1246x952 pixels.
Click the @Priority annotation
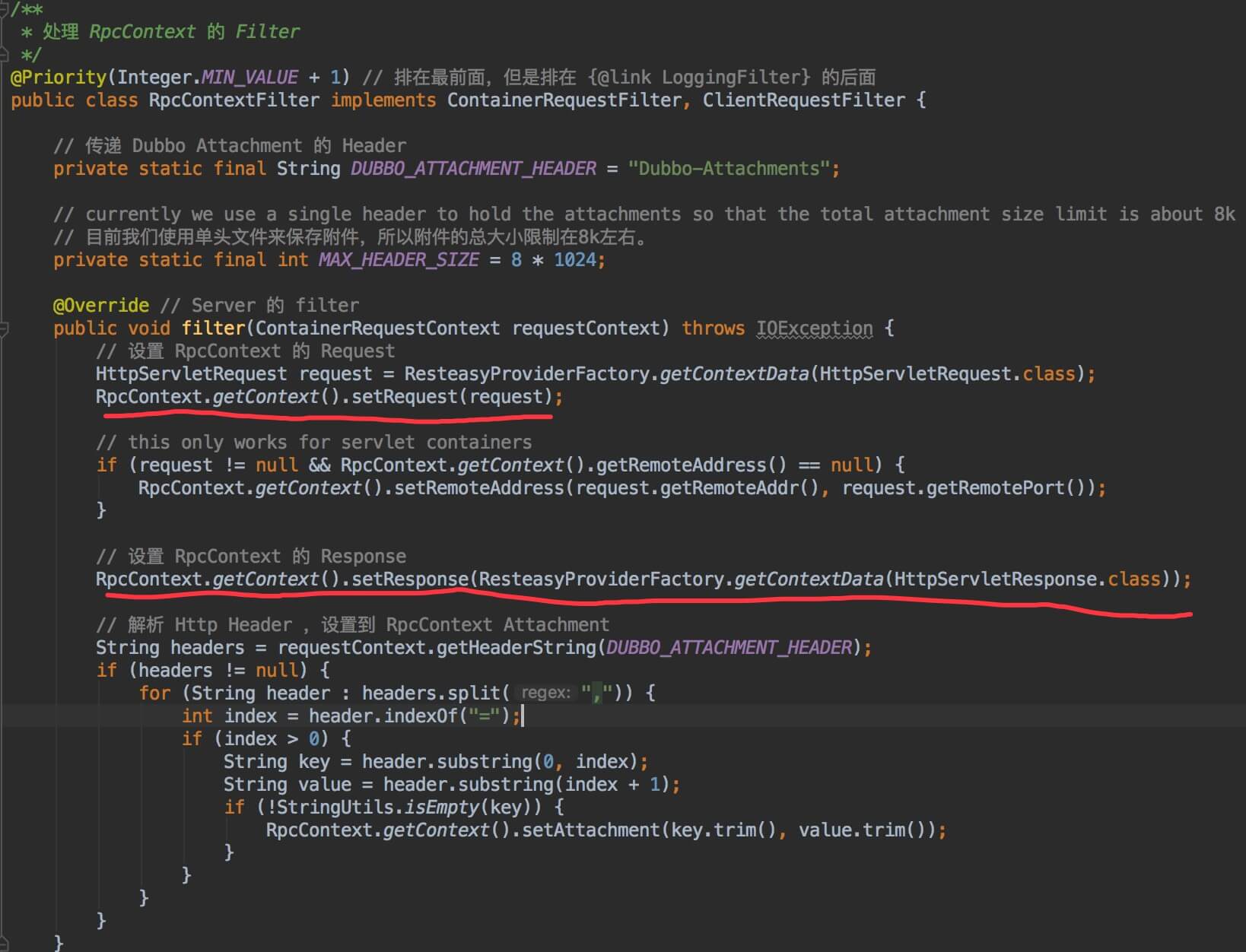[59, 78]
